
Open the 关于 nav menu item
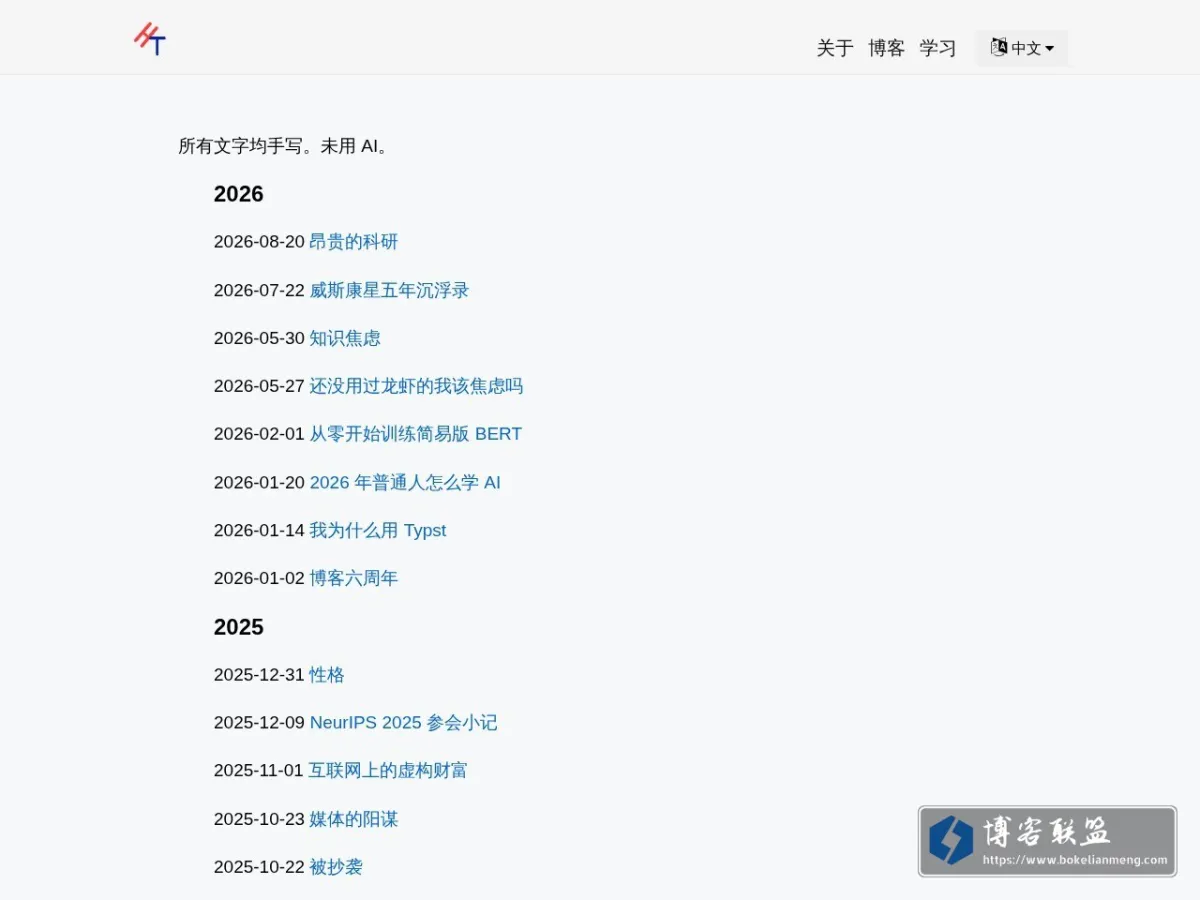point(835,48)
